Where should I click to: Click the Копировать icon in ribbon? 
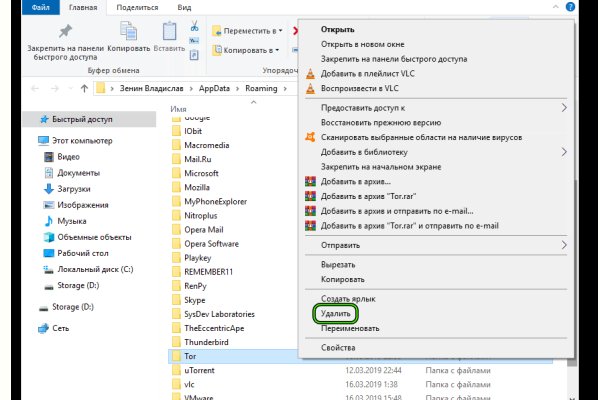[131, 32]
